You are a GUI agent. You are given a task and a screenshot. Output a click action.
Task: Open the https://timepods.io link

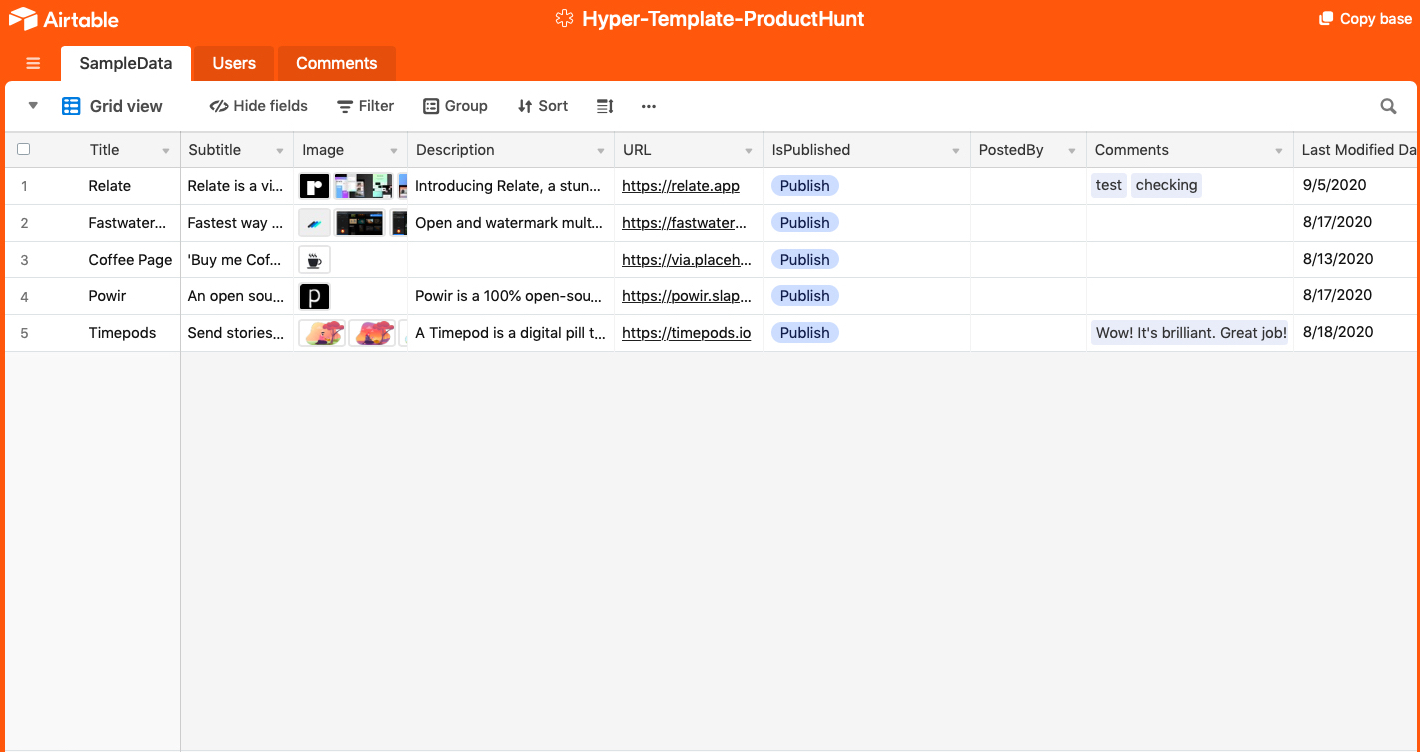(x=687, y=333)
